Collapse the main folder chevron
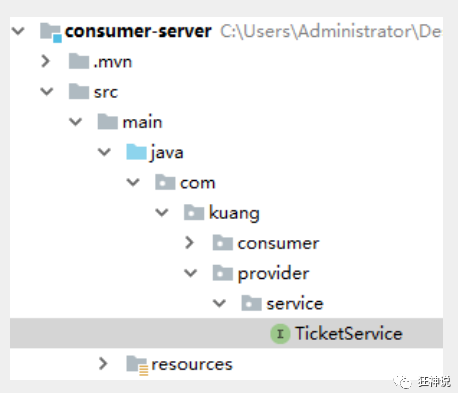Viewport: 458px width, 393px height. click(x=76, y=122)
